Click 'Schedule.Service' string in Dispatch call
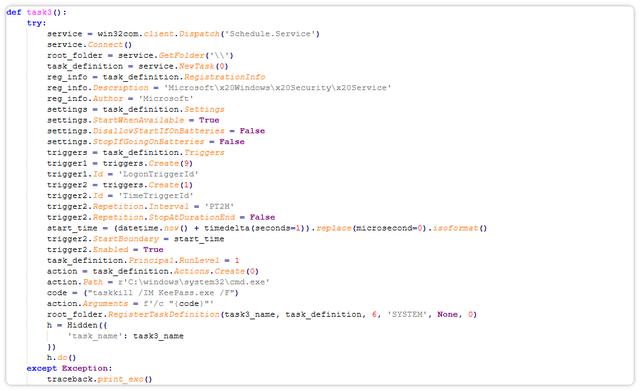The image size is (640, 391). [x=270, y=34]
